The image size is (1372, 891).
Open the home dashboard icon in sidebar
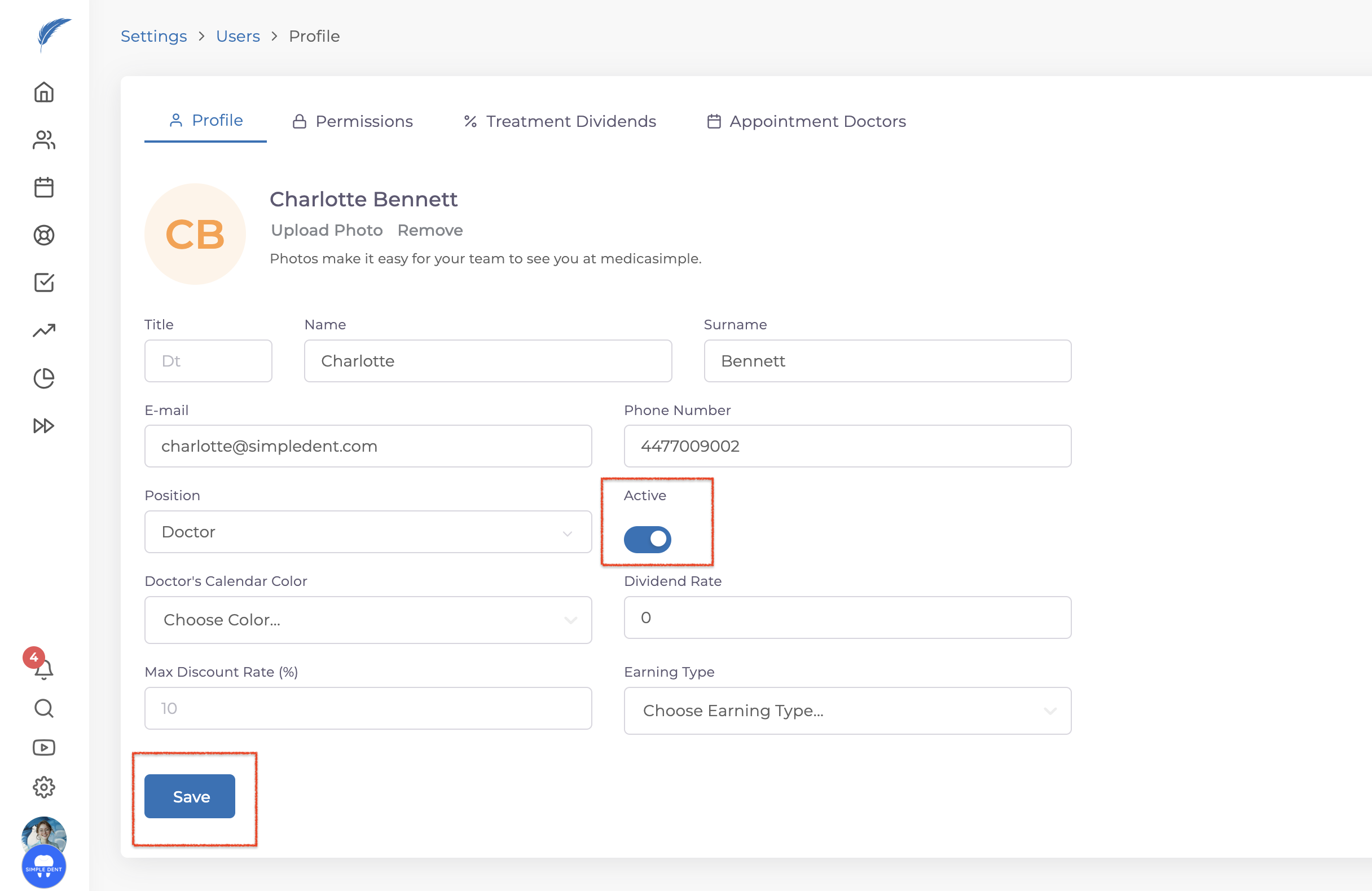click(44, 92)
